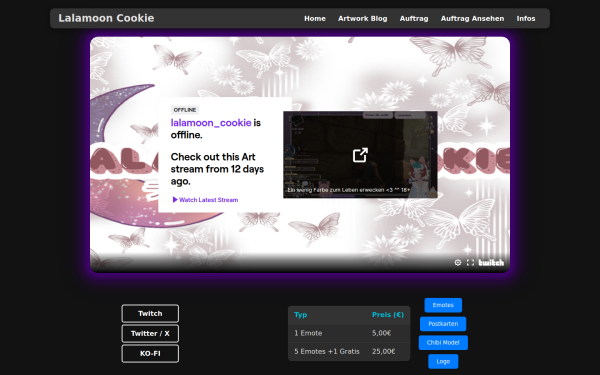Open the Artwork Blog page

(362, 18)
